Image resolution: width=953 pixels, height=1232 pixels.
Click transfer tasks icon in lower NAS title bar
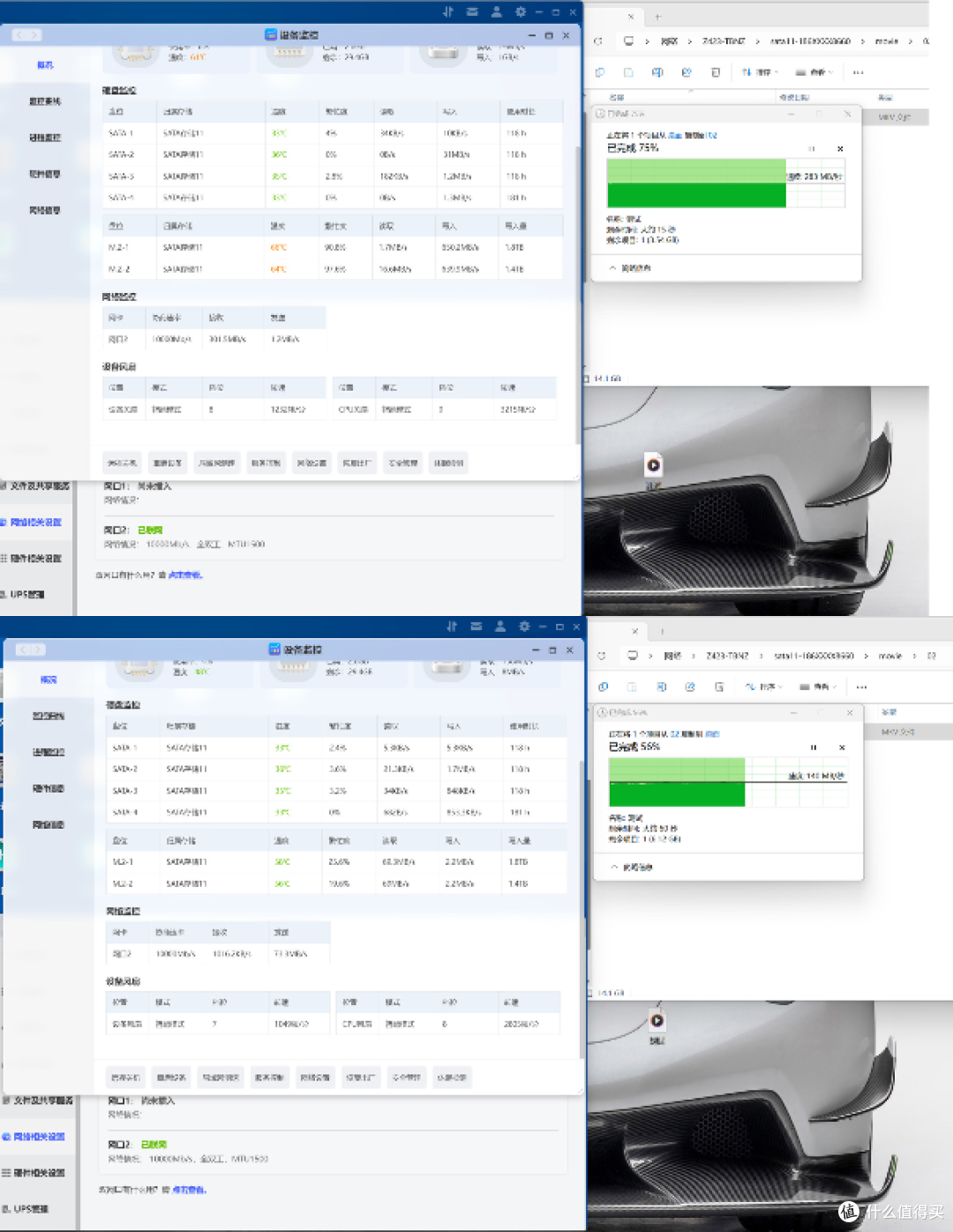point(452,627)
